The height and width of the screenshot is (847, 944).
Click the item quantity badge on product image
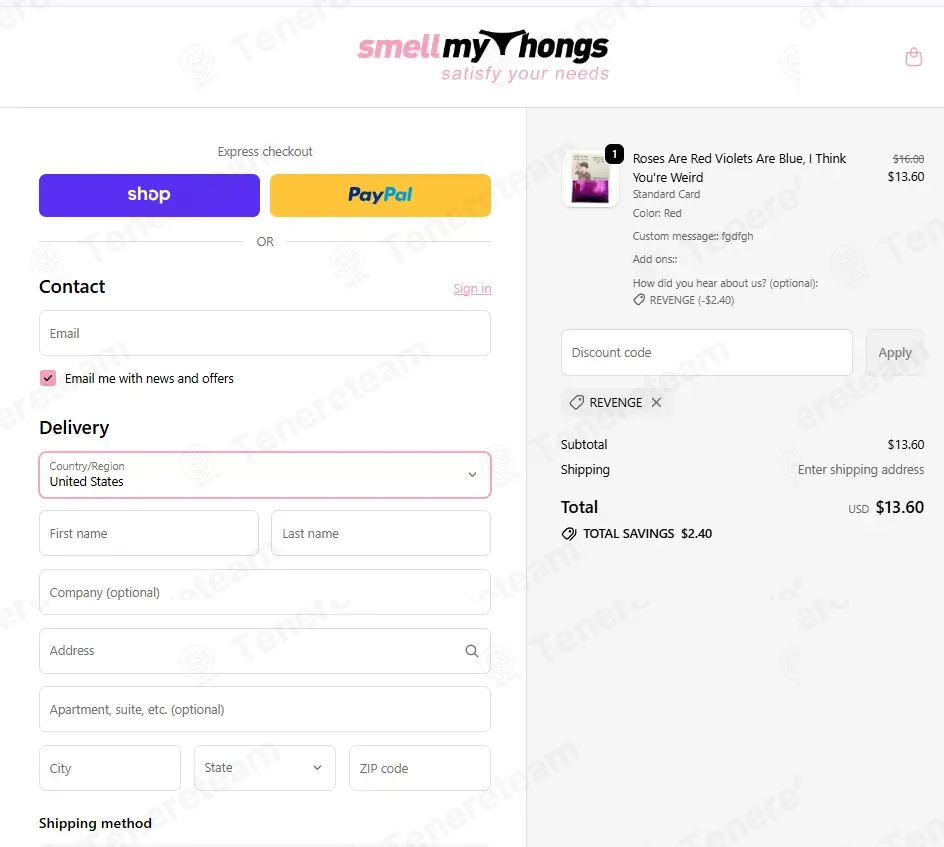pyautogui.click(x=614, y=154)
